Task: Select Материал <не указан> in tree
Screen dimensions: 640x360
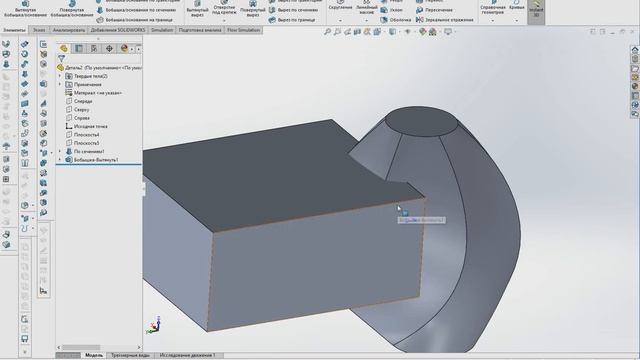Action: pyautogui.click(x=93, y=93)
